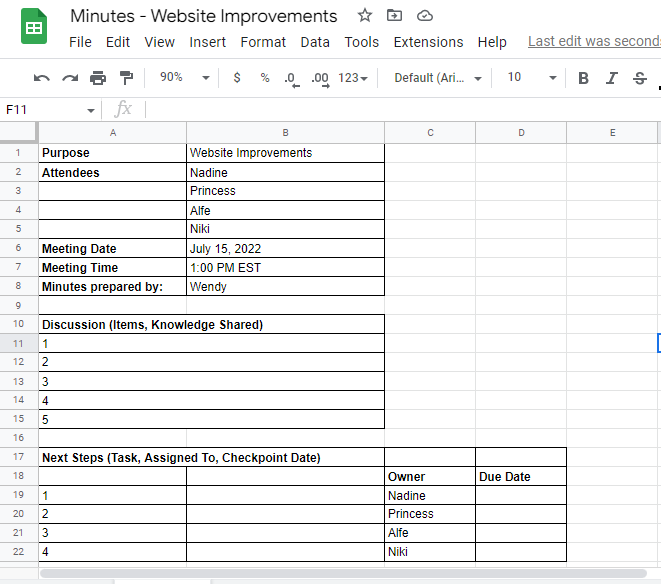The height and width of the screenshot is (584, 661).
Task: Select the Princess owner cell in column C
Action: coord(430,514)
